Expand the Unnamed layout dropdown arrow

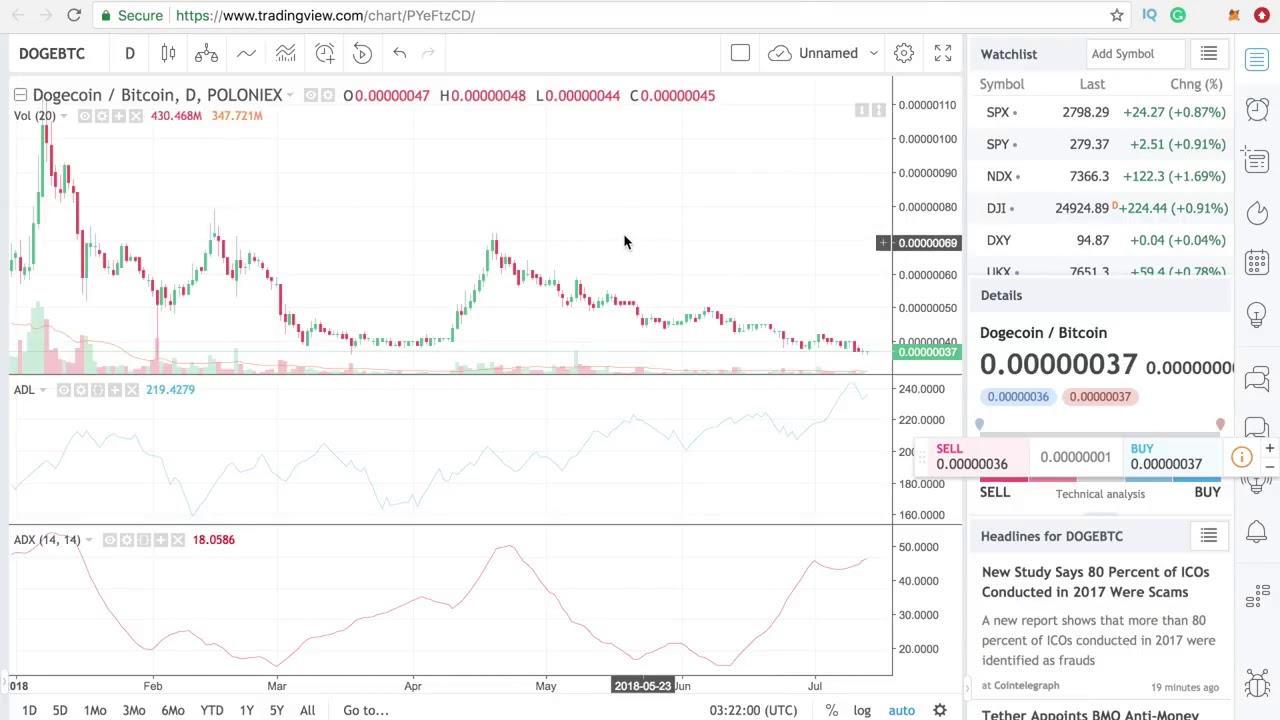(x=873, y=53)
